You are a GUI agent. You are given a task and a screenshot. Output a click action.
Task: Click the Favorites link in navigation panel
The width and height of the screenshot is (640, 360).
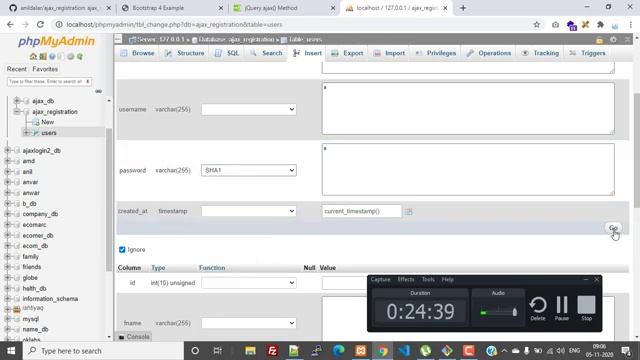pyautogui.click(x=45, y=69)
